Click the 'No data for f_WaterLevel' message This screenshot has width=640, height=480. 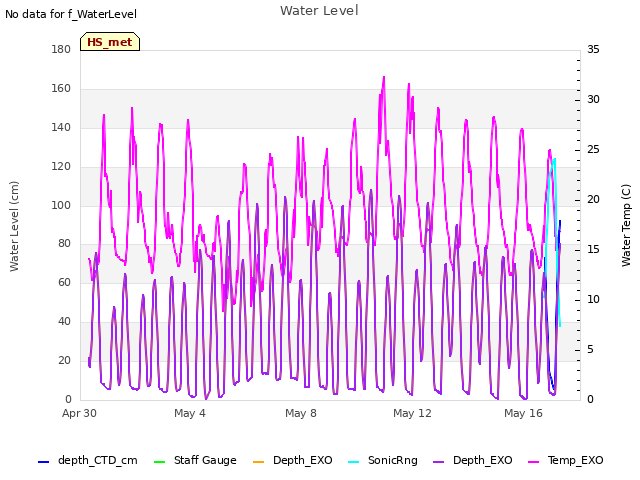[x=71, y=14]
